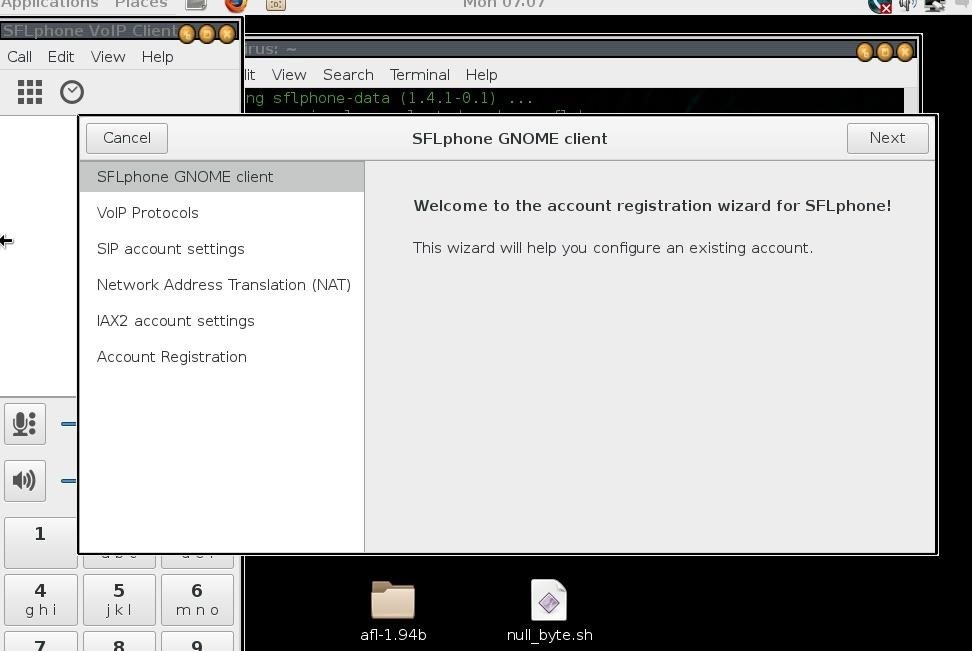Open call history clock icon
This screenshot has height=651, width=972.
[x=72, y=92]
